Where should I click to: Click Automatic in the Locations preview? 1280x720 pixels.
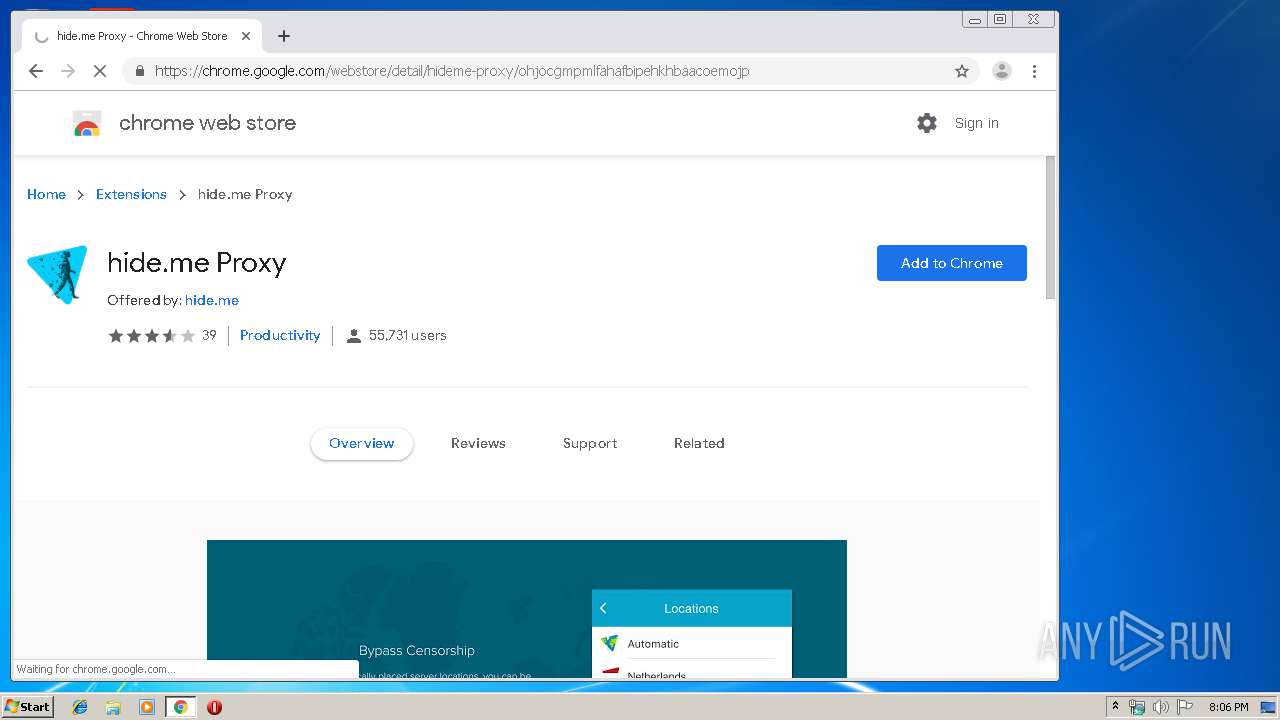pyautogui.click(x=653, y=644)
